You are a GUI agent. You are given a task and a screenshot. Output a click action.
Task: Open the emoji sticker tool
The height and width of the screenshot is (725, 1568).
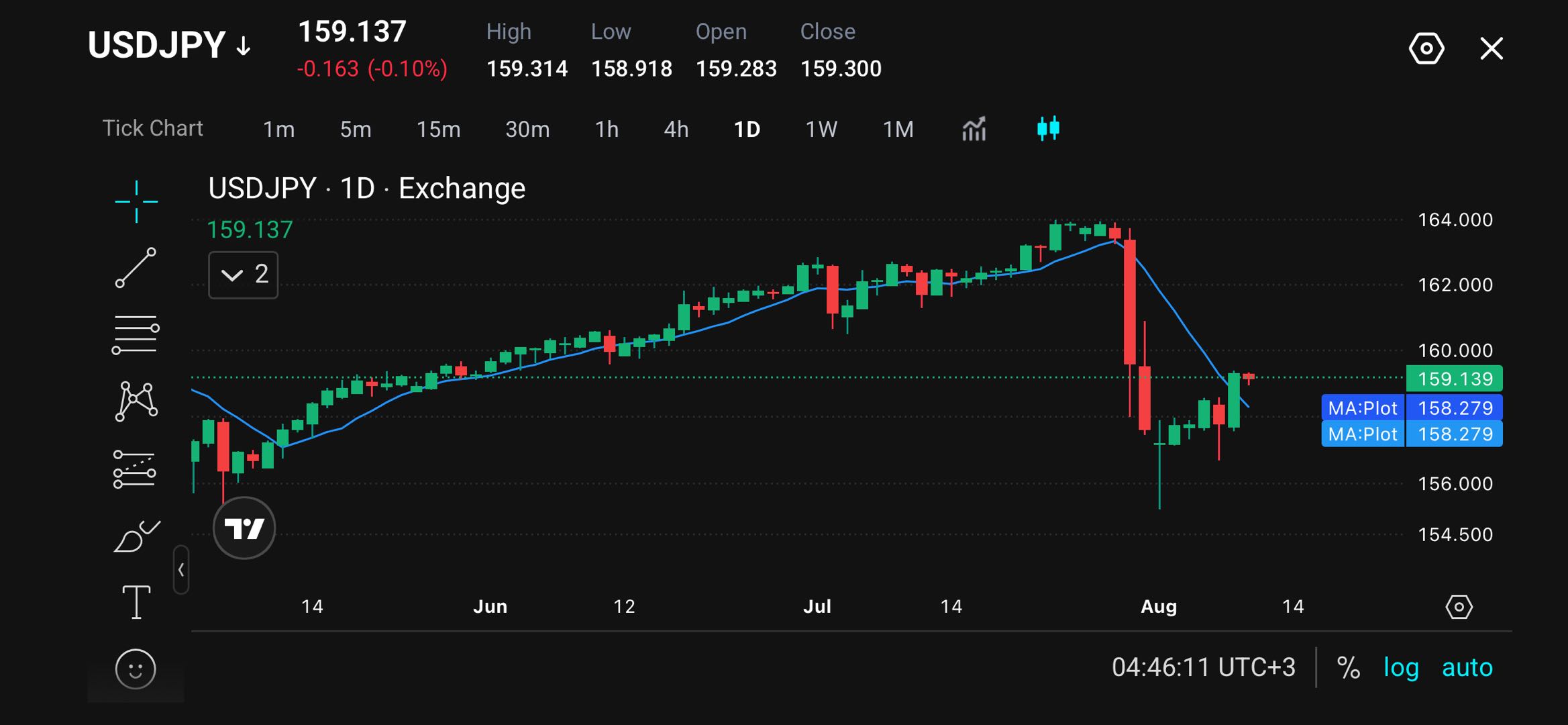tap(136, 669)
